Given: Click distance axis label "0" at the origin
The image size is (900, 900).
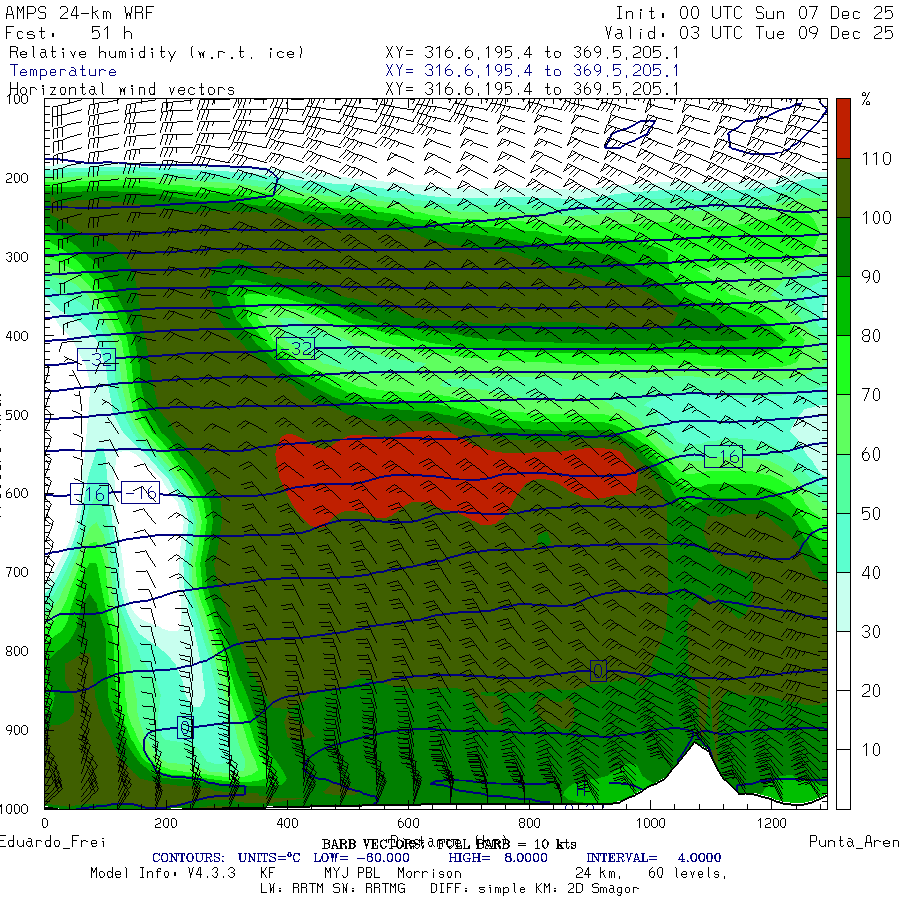Looking at the screenshot, I should 45,824.
